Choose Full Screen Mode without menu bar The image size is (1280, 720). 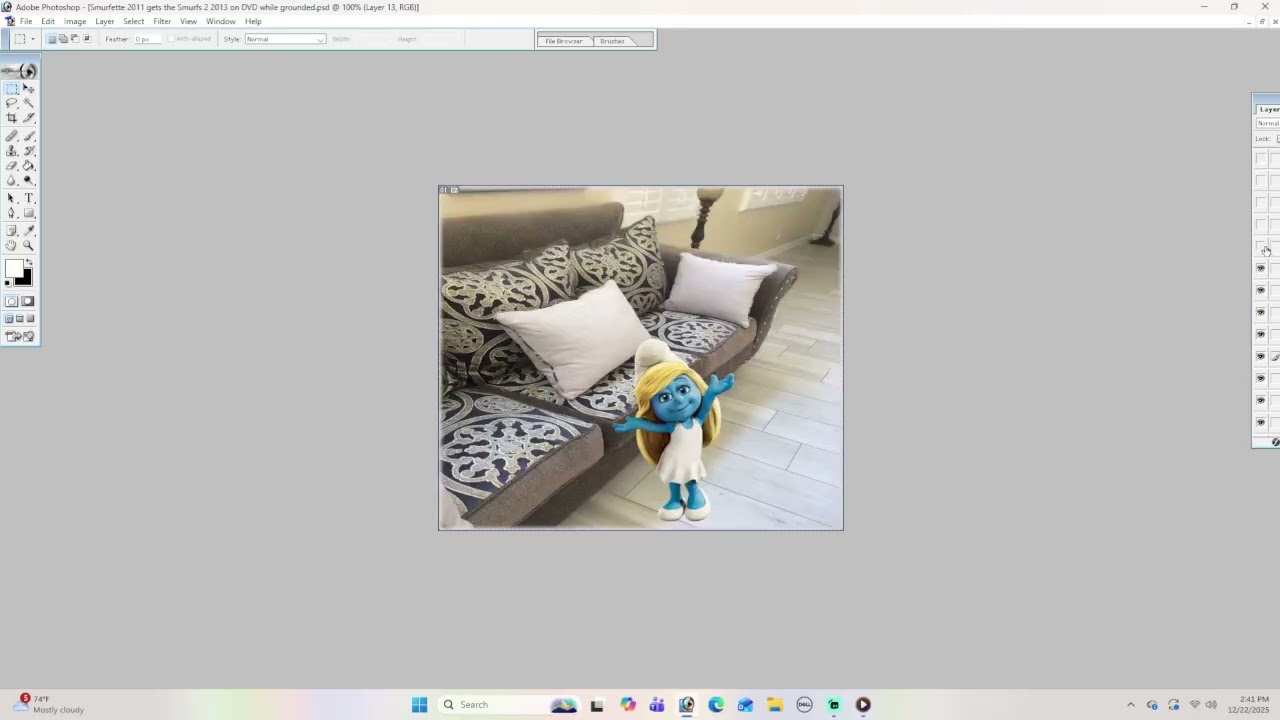[31, 319]
